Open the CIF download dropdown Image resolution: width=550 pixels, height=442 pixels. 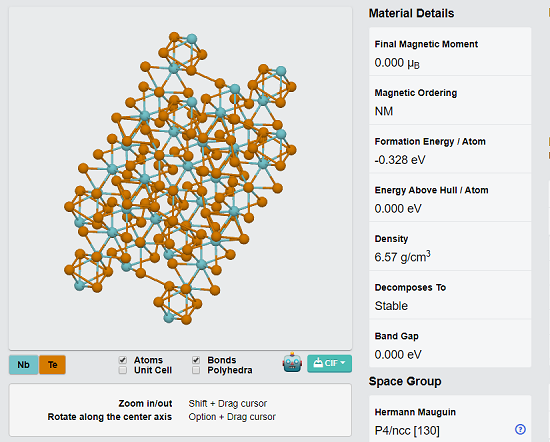(x=329, y=363)
